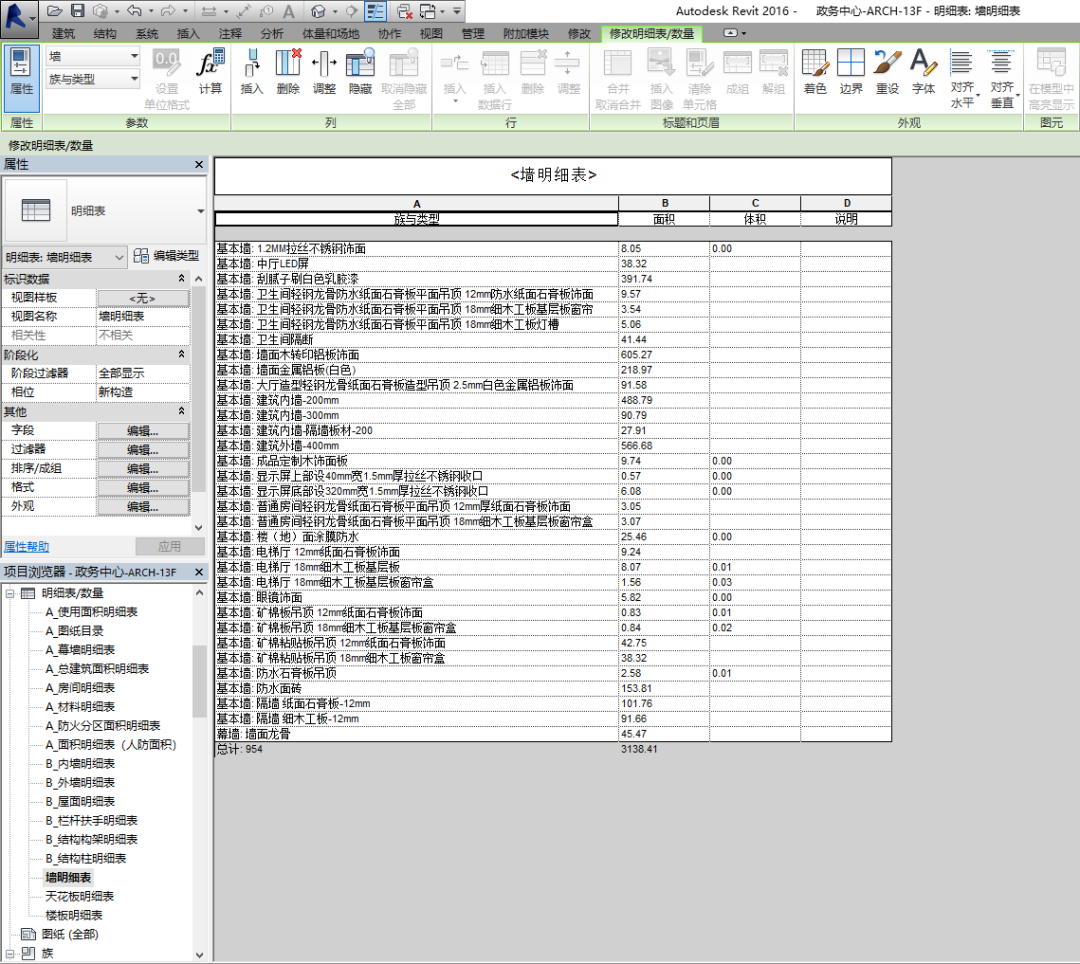The image size is (1080, 964).
Task: Open 天花板明细表 in project browser
Action: (80, 897)
